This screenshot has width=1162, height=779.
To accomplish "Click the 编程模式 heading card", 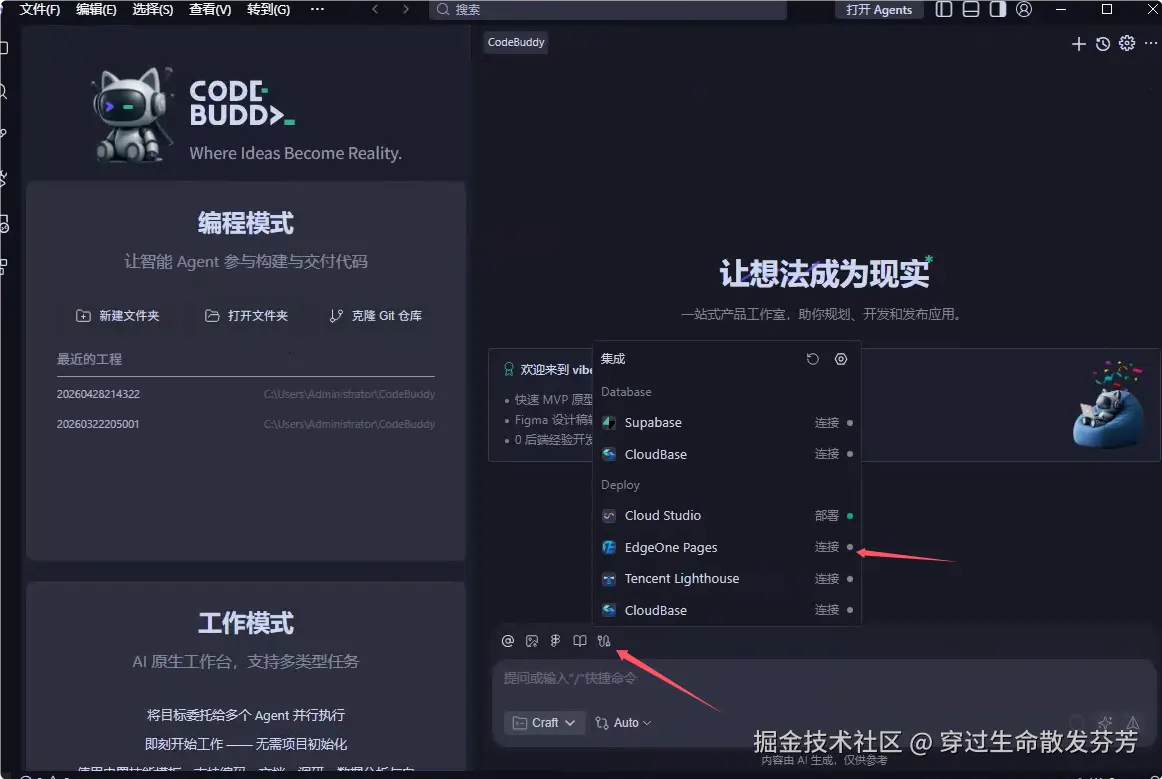I will pyautogui.click(x=246, y=223).
